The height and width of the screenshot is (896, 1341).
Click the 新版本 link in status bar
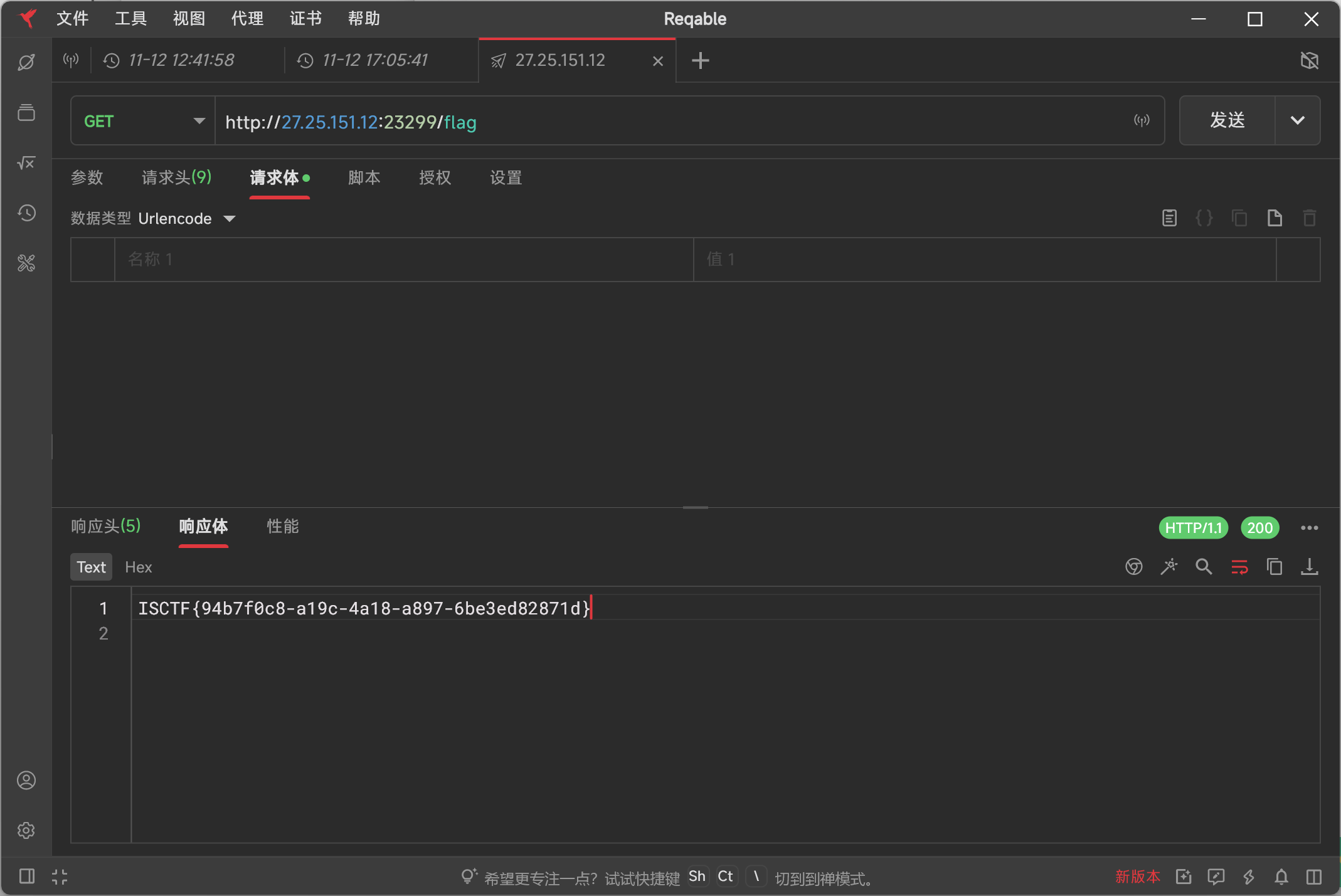click(x=1137, y=877)
